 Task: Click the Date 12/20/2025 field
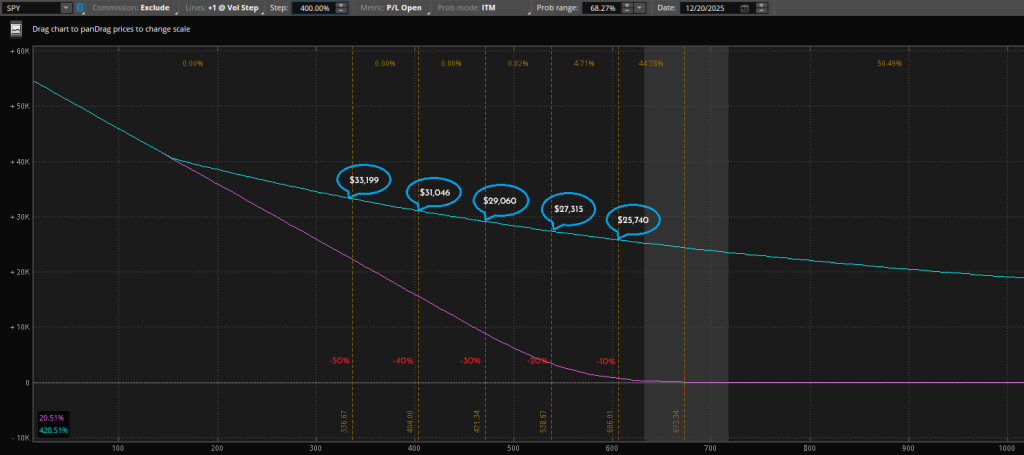(x=710, y=8)
